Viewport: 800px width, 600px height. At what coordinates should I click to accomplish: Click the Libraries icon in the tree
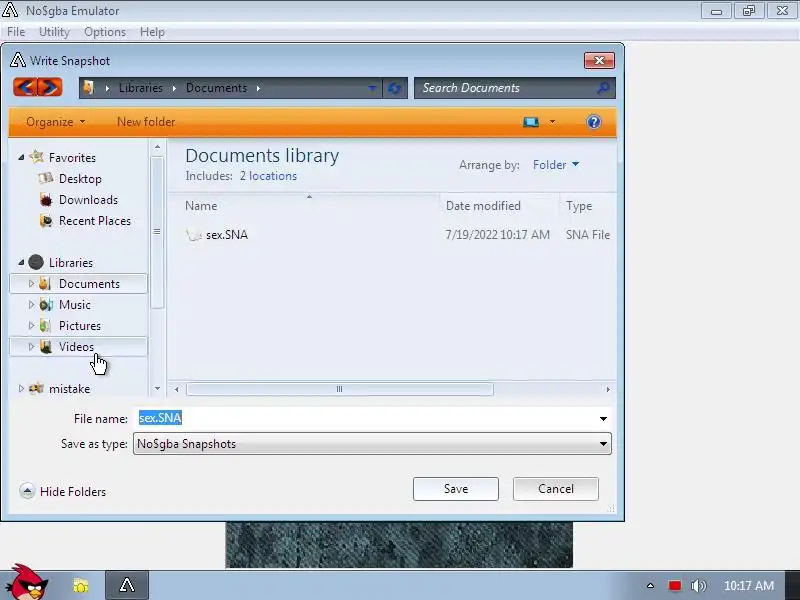pyautogui.click(x=36, y=262)
